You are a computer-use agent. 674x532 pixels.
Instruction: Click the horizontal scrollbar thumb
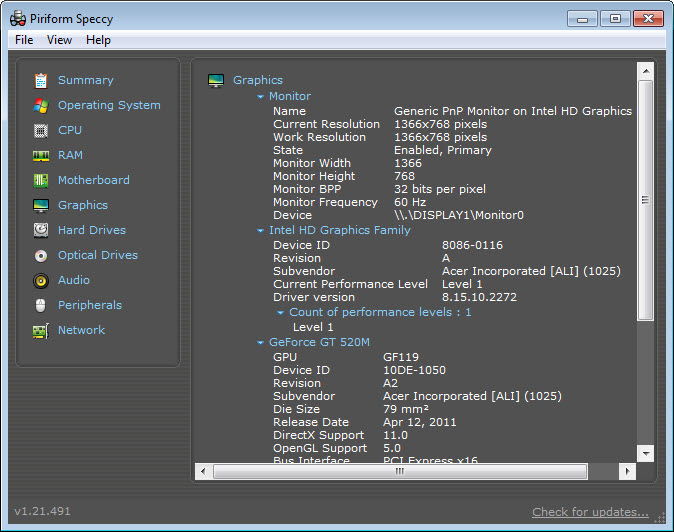[x=400, y=471]
